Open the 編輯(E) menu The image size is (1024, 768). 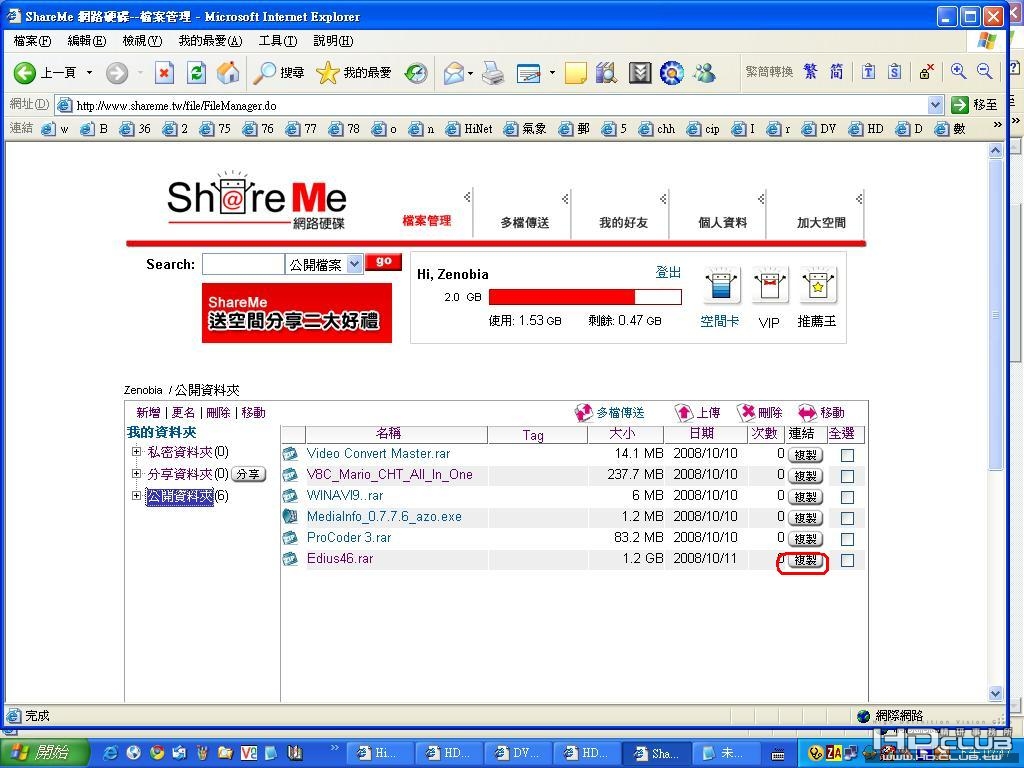(87, 40)
